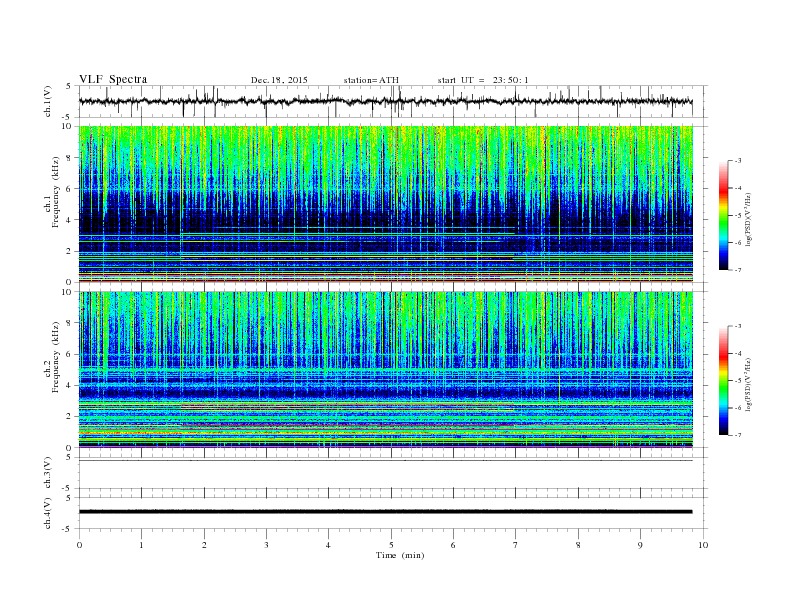Viewport: 792px width, 612px height.
Task: Click the "9" tick on the time axis
Action: click(x=640, y=545)
